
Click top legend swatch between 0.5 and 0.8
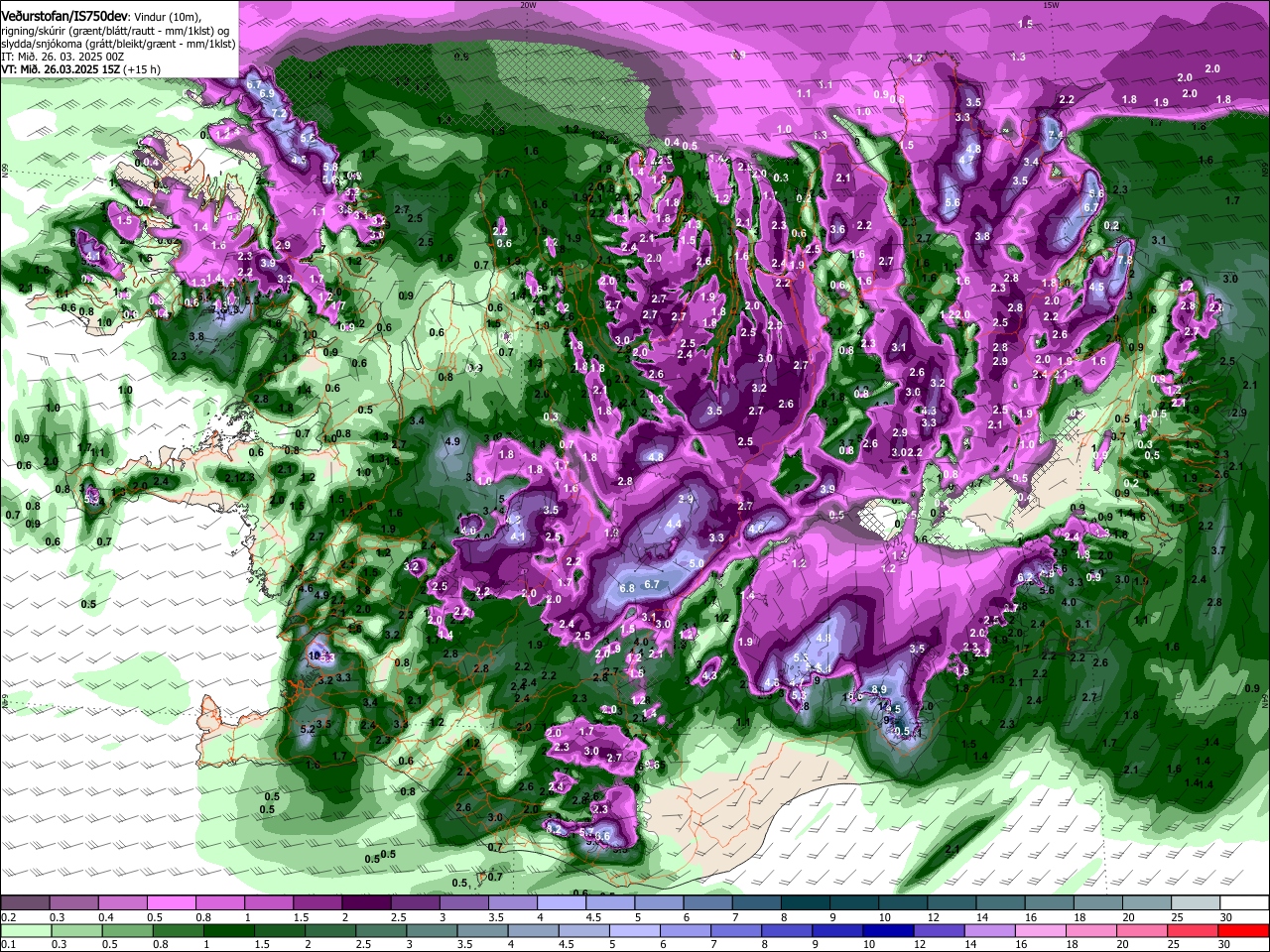point(172,903)
